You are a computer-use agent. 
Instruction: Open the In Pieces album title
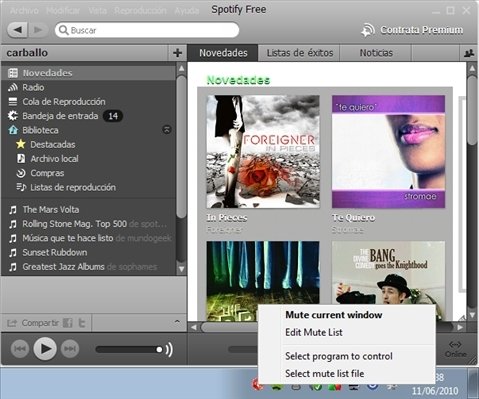coord(227,218)
